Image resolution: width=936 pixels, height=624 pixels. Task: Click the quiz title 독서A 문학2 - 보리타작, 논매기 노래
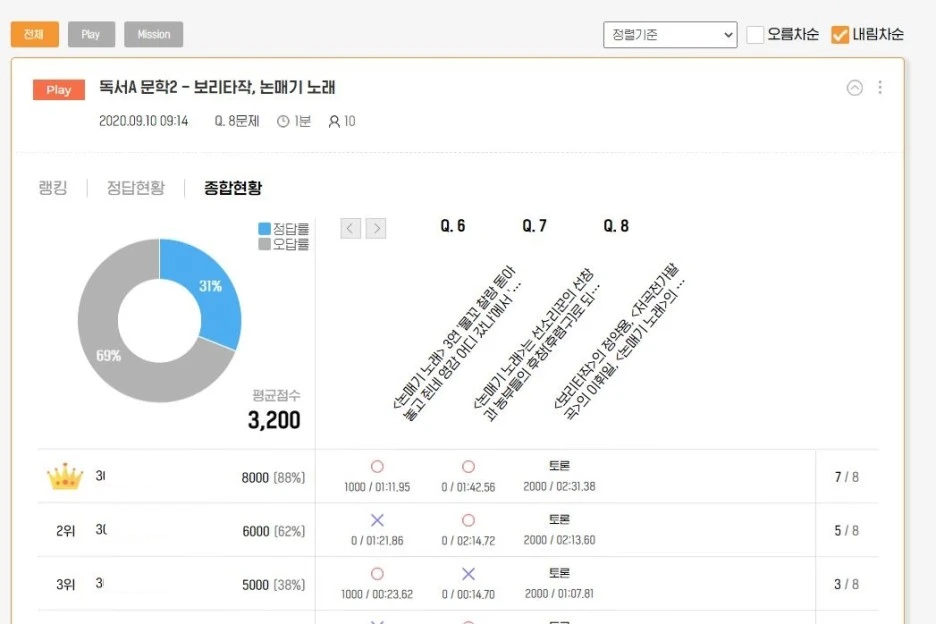(217, 87)
